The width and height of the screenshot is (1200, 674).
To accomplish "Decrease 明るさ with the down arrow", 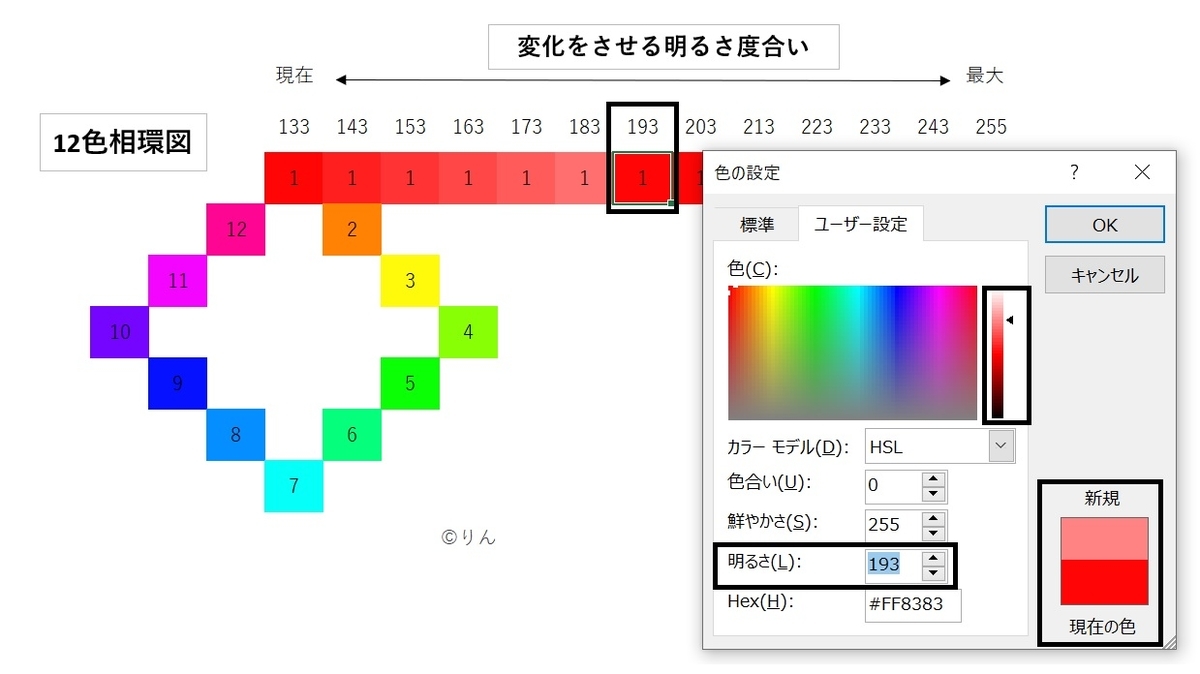I will pyautogui.click(x=934, y=573).
